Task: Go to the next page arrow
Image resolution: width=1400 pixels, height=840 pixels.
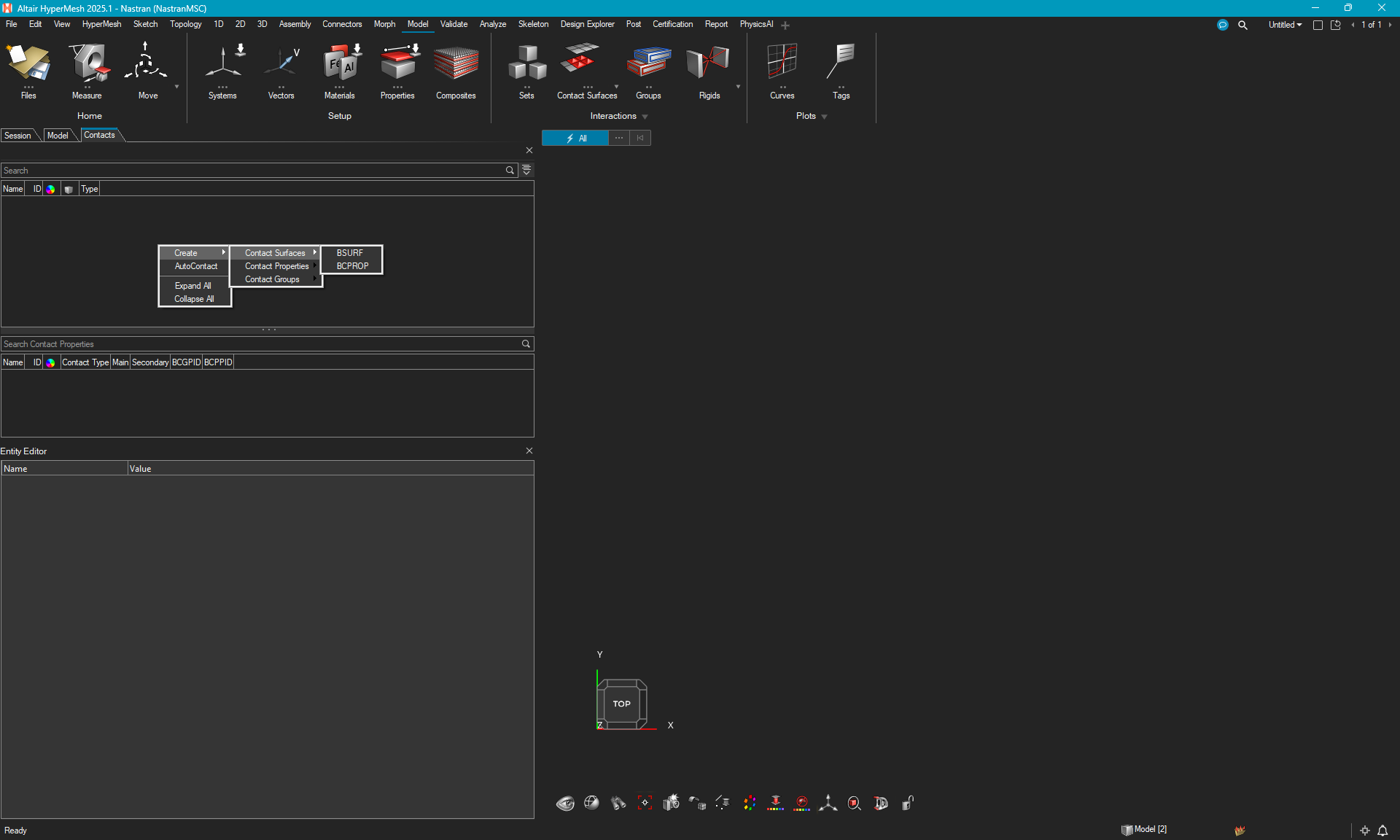Action: click(1390, 25)
